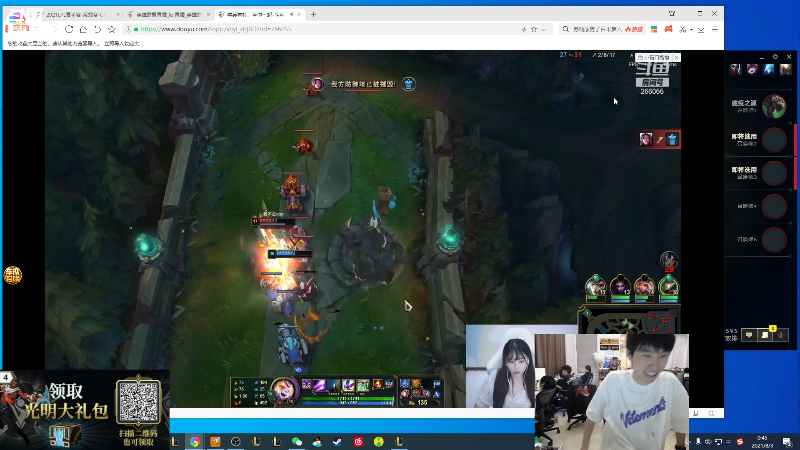
Task: Click first champion icon in client header
Action: pos(735,69)
